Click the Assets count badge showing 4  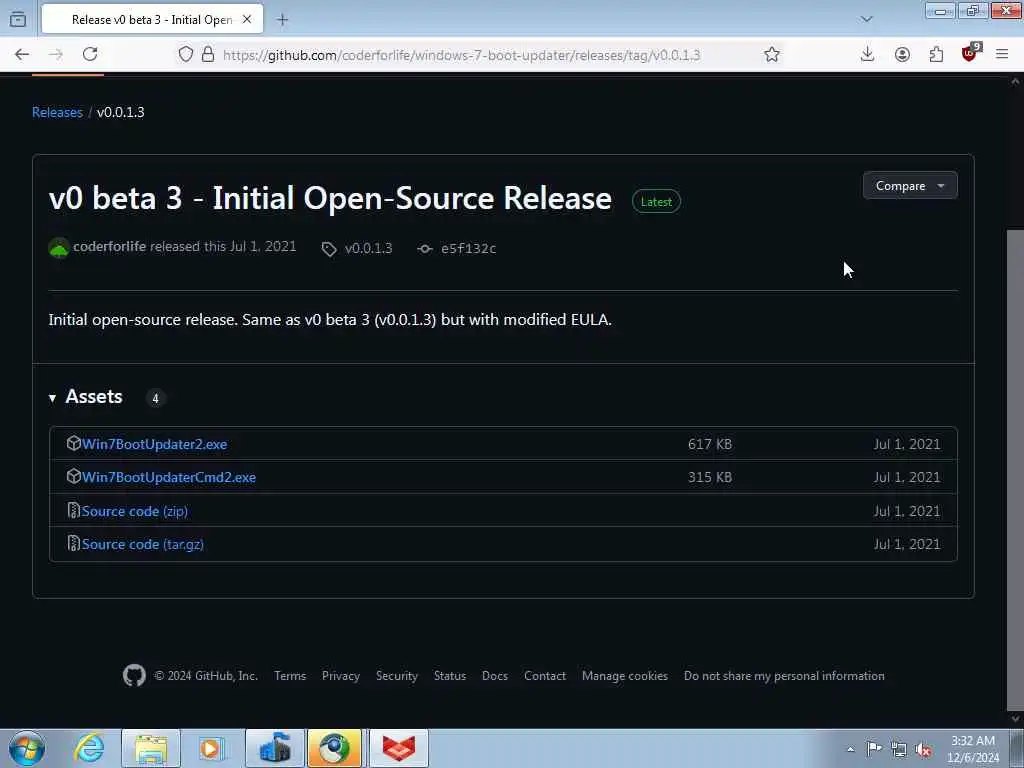tap(155, 398)
